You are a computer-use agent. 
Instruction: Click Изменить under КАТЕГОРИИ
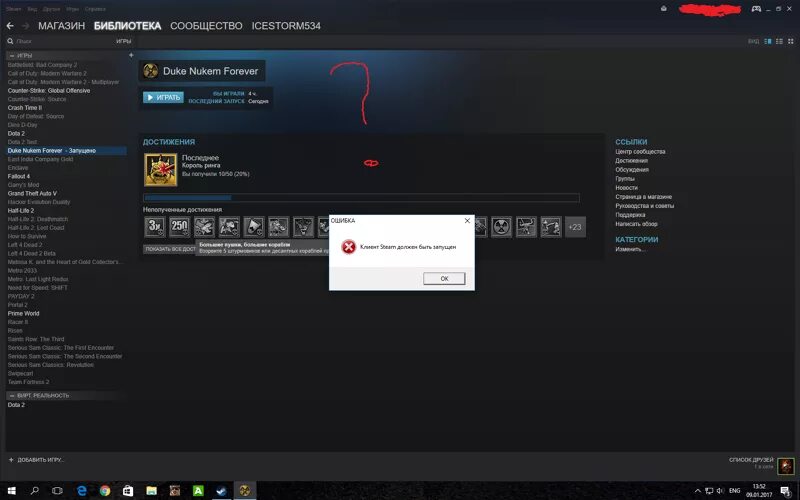630,249
